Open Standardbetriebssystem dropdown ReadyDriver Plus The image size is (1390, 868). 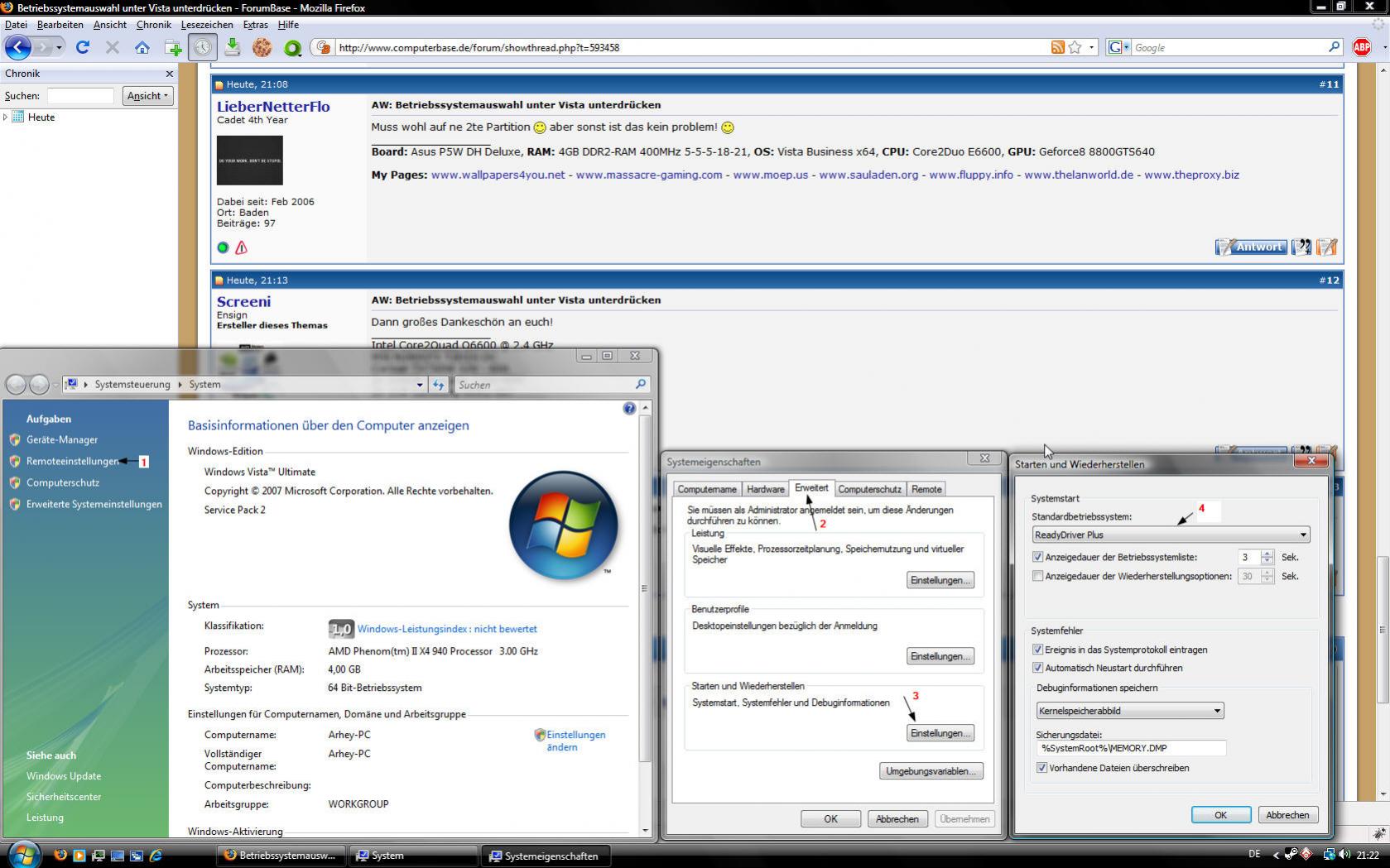pos(1171,535)
